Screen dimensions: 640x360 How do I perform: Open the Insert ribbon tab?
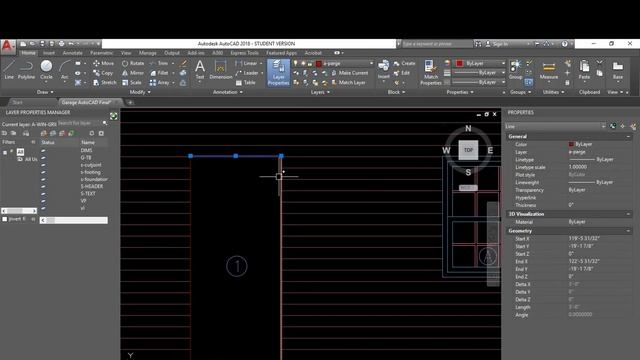(x=49, y=53)
